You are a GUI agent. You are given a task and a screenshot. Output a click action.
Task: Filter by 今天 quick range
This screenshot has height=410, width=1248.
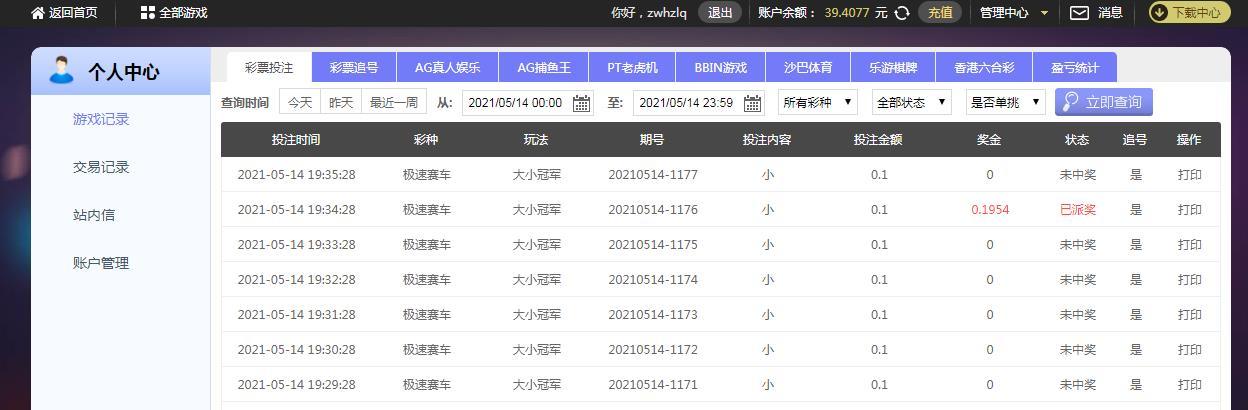point(300,102)
